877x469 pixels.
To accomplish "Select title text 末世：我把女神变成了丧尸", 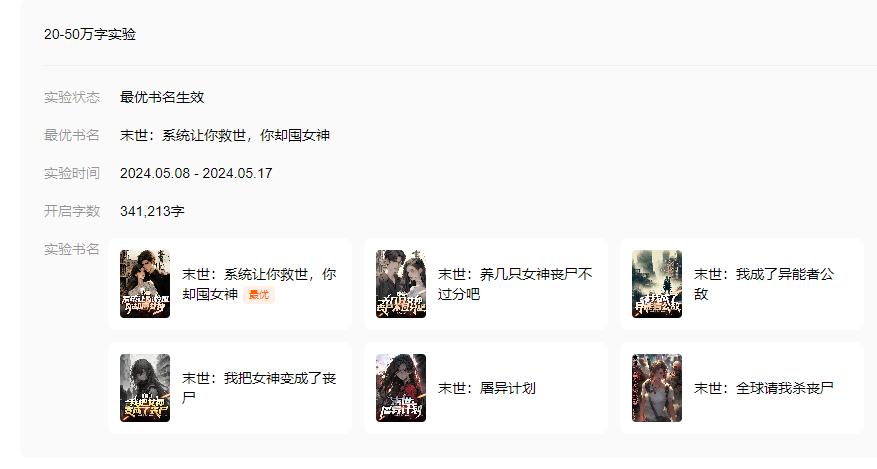I will click(259, 388).
